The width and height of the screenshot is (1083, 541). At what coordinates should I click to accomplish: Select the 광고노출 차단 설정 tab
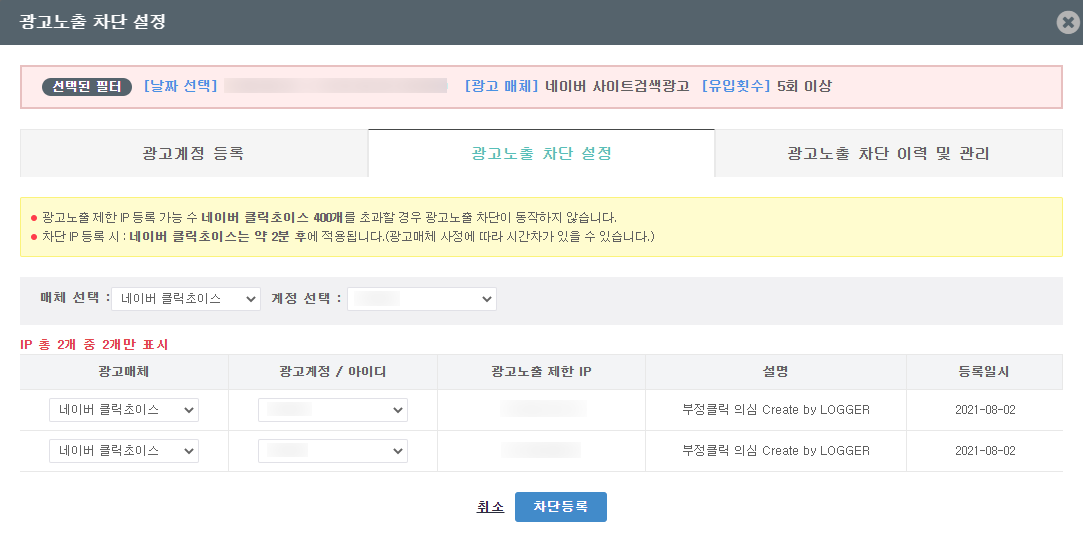(542, 153)
